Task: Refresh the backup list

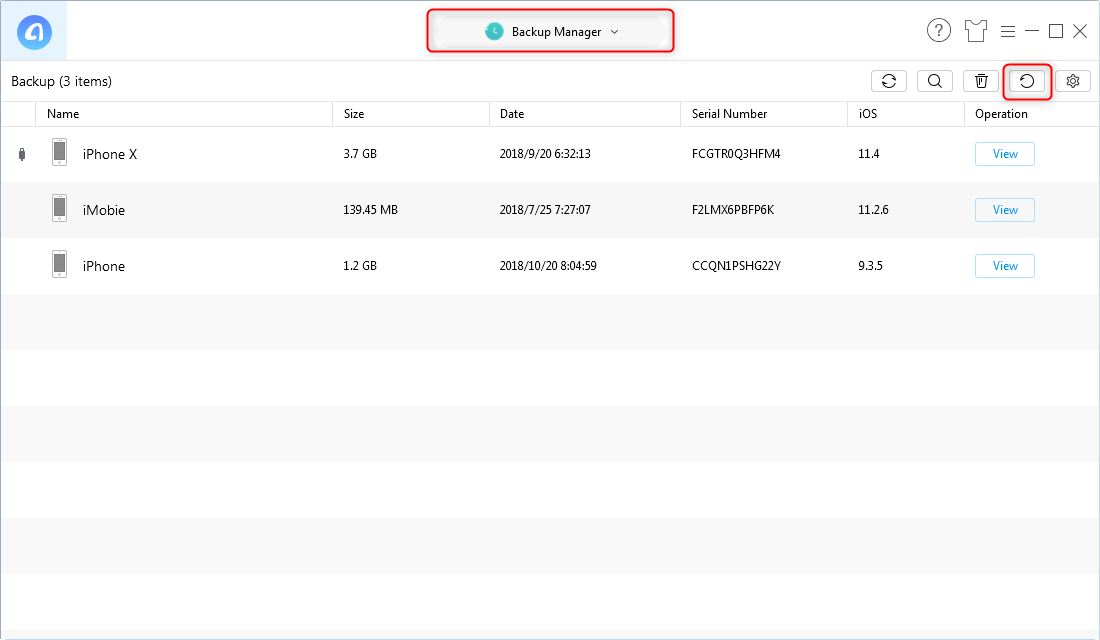Action: [x=889, y=81]
